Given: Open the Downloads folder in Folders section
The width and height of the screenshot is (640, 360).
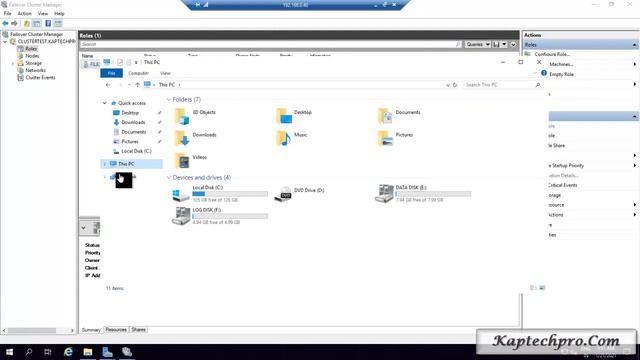Looking at the screenshot, I should tap(195, 138).
